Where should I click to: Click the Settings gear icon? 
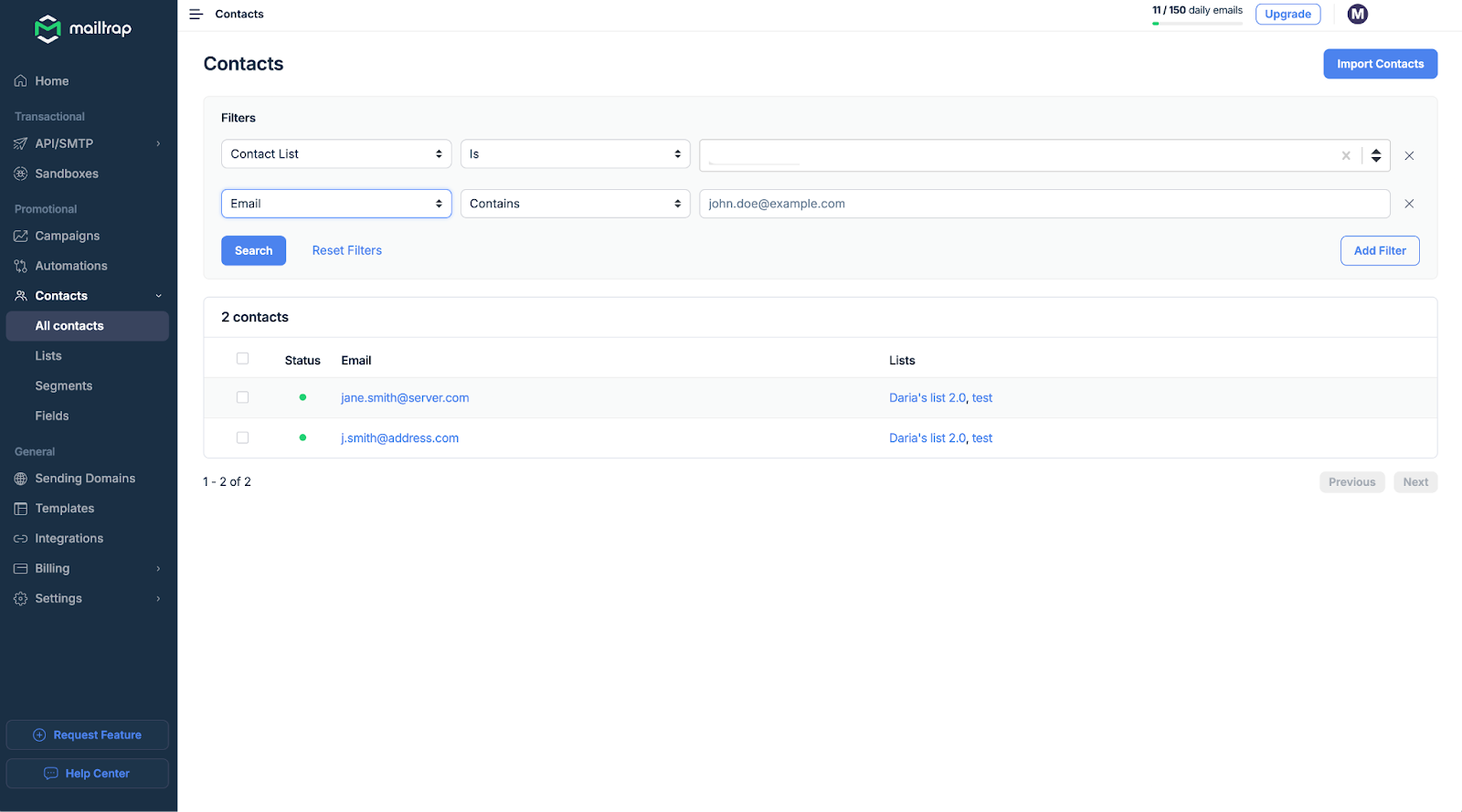click(20, 598)
